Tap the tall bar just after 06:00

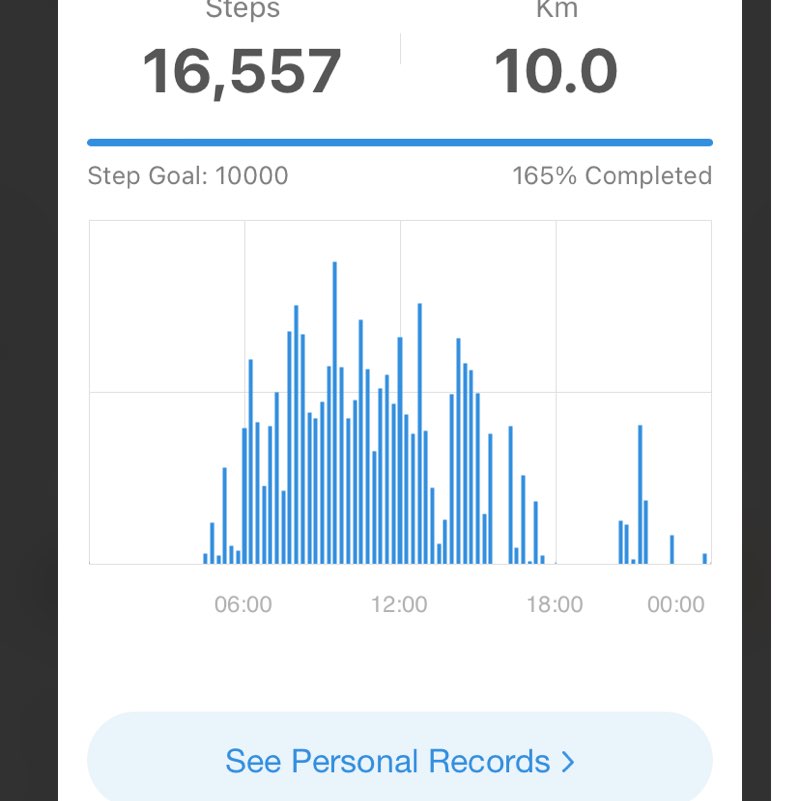pos(250,461)
